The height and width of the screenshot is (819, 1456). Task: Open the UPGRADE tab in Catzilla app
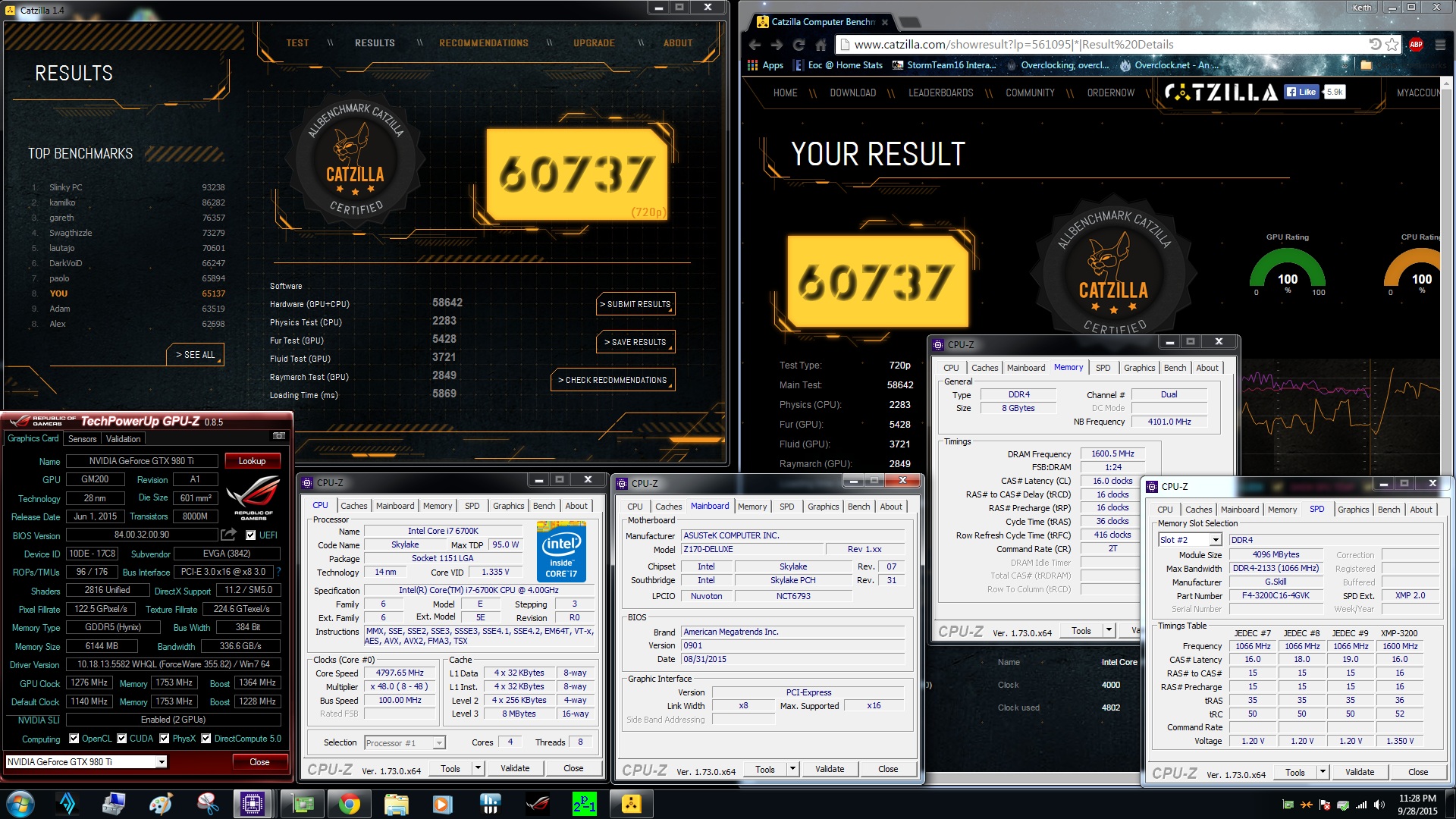[594, 43]
